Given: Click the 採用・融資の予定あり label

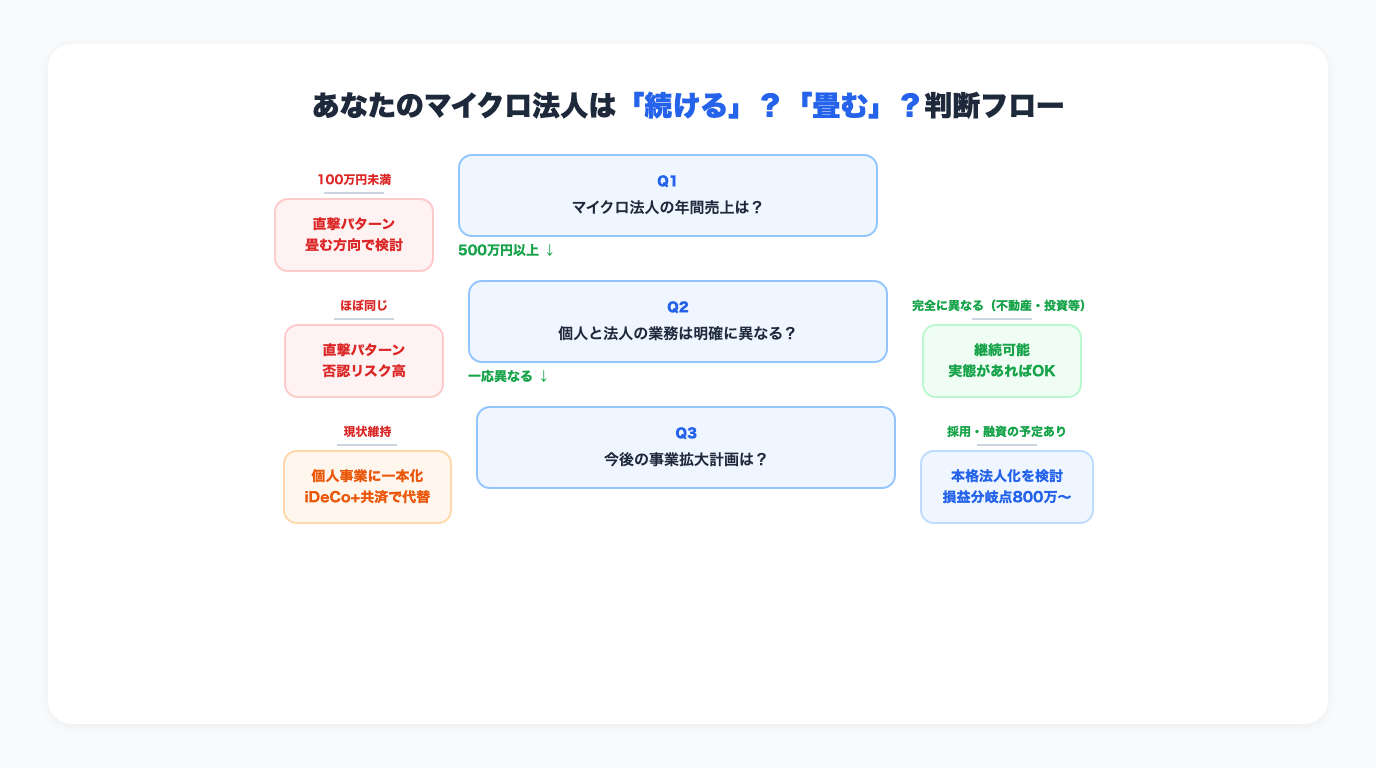Looking at the screenshot, I should [1006, 431].
